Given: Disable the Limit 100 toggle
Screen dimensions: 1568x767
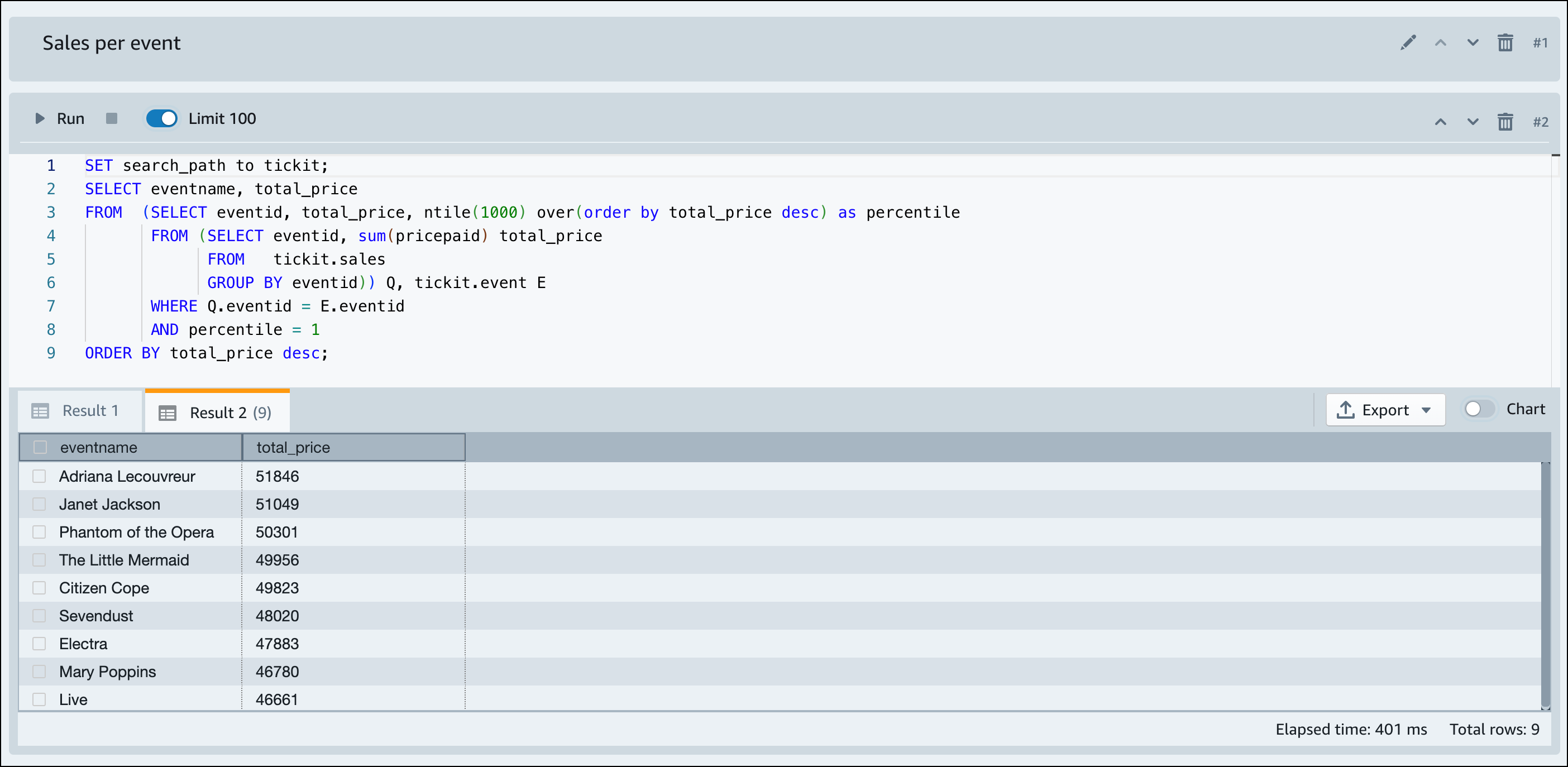Looking at the screenshot, I should [161, 118].
